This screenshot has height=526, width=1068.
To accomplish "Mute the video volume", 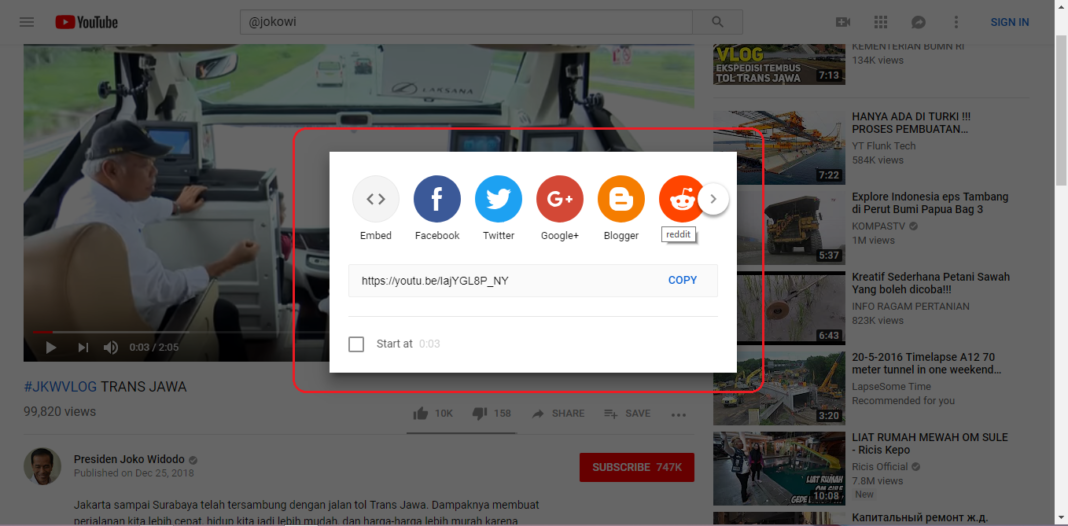I will (x=110, y=347).
